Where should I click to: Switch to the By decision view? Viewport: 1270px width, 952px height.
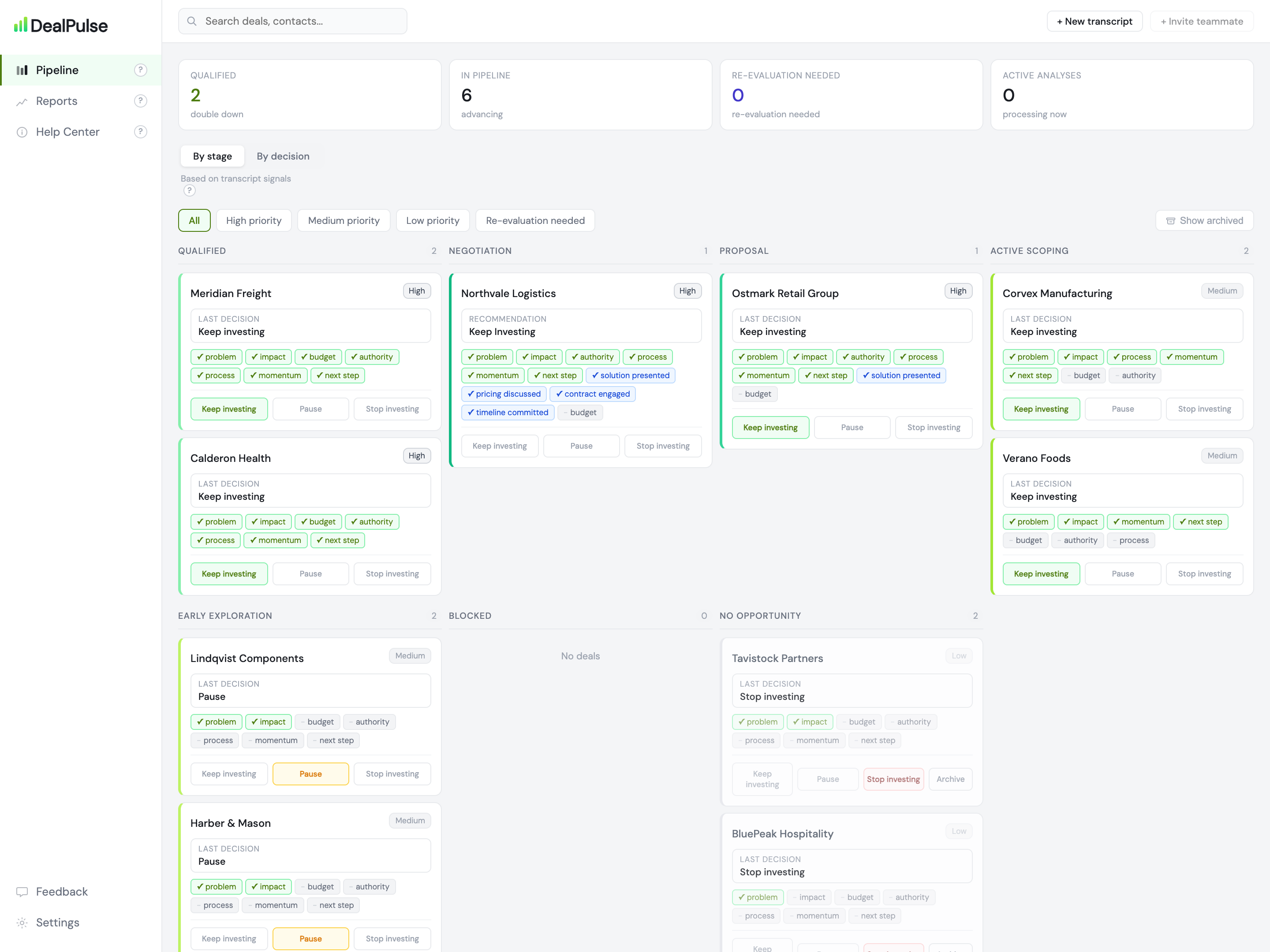[283, 156]
